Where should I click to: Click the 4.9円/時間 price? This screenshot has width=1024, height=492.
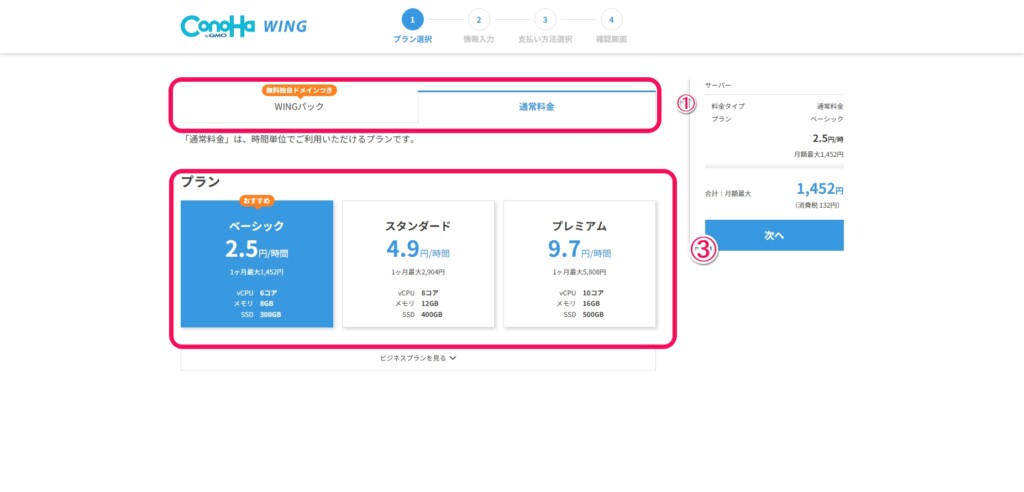click(x=418, y=250)
